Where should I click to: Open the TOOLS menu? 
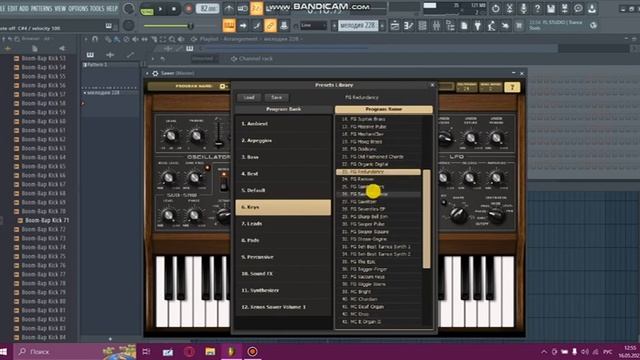click(97, 9)
